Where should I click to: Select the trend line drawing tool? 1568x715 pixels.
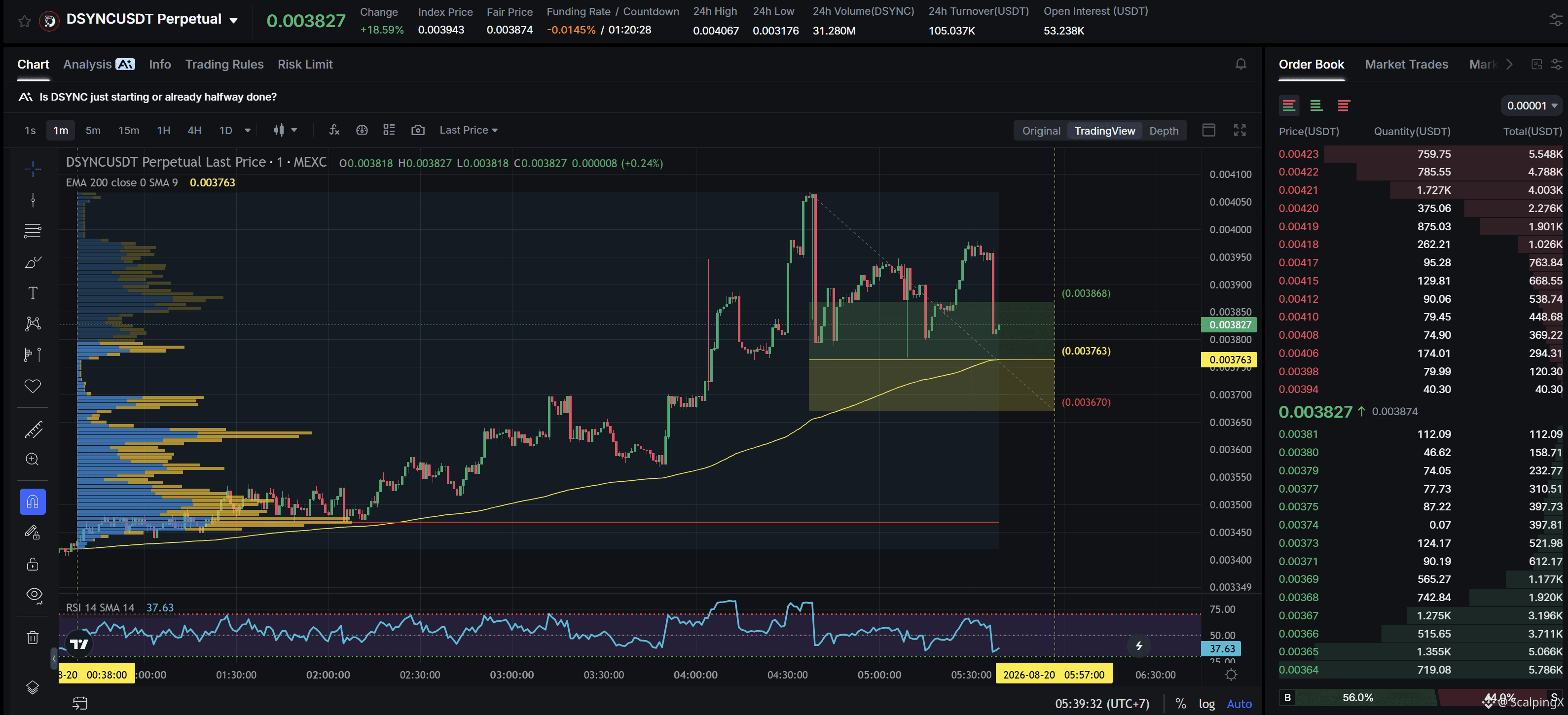pyautogui.click(x=33, y=200)
